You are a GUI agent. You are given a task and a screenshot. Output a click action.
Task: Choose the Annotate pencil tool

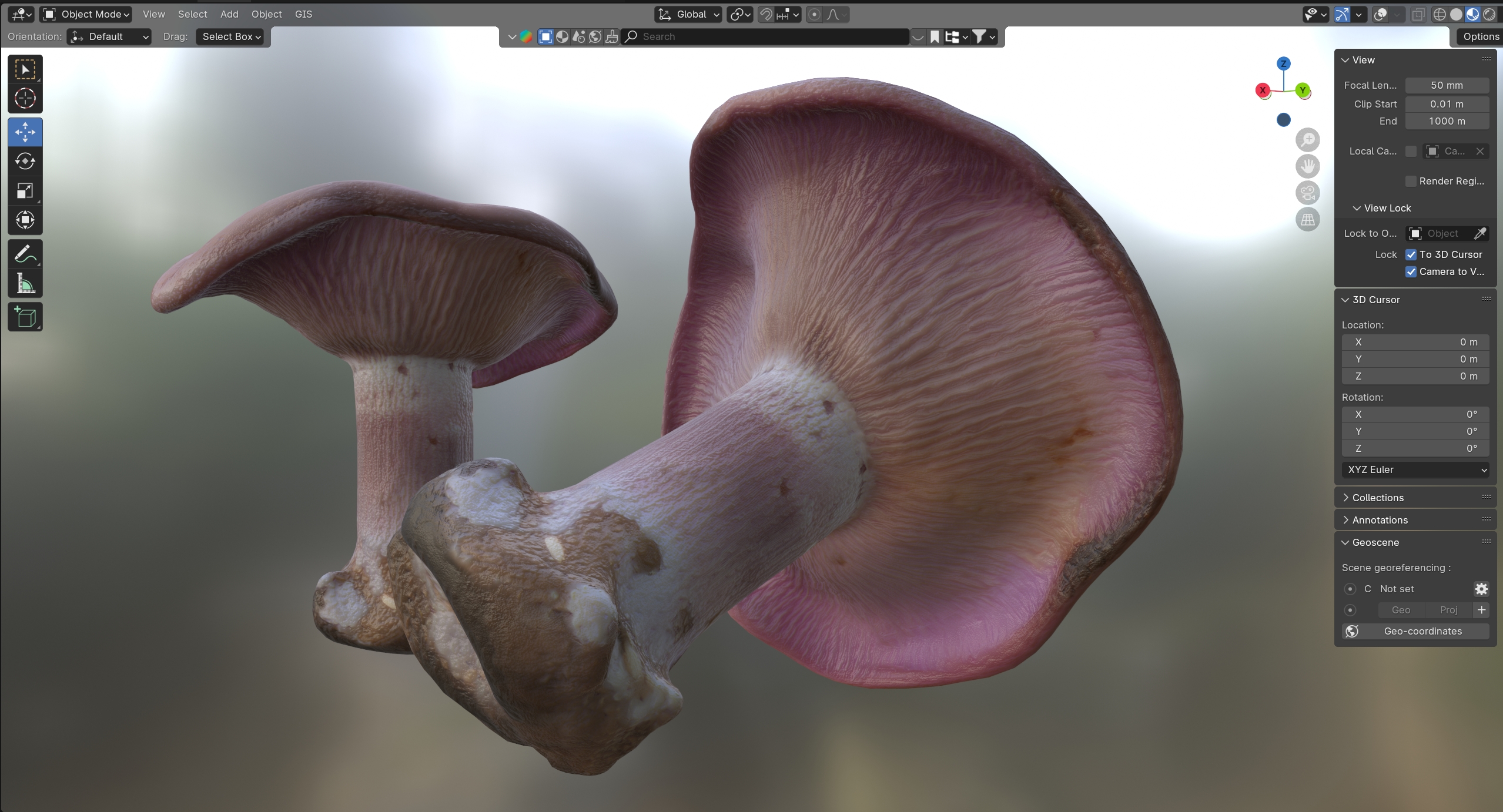point(25,254)
